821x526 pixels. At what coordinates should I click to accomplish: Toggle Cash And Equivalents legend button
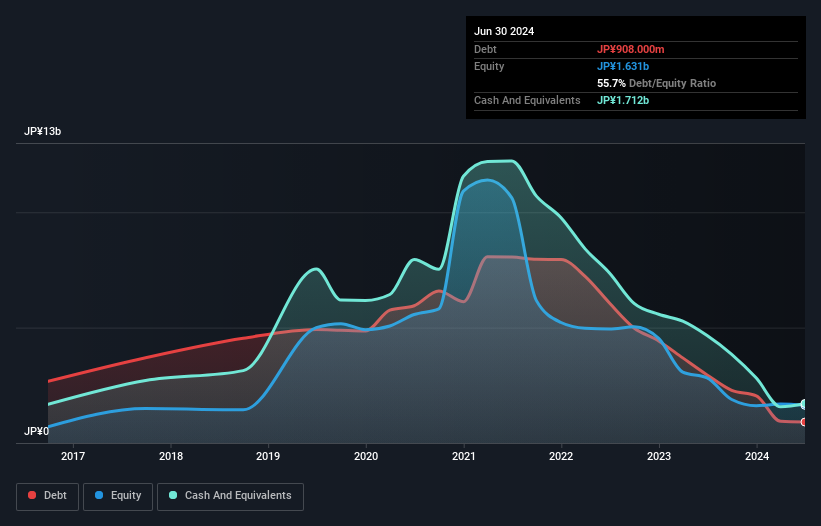pos(230,496)
